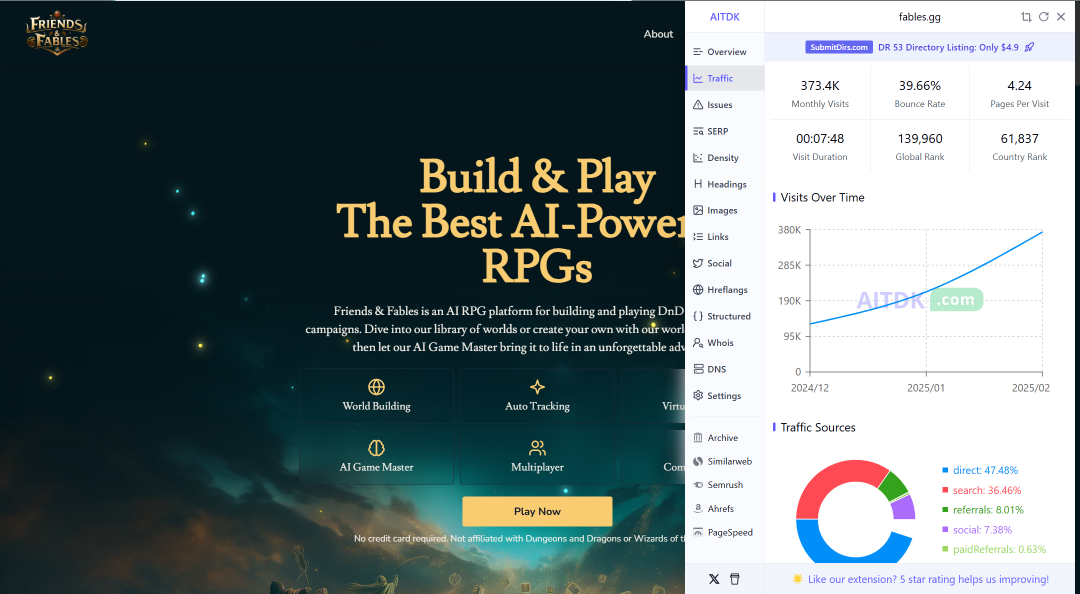This screenshot has height=594, width=1080.
Task: Click DR 53 Directory Listing link
Action: click(x=948, y=47)
